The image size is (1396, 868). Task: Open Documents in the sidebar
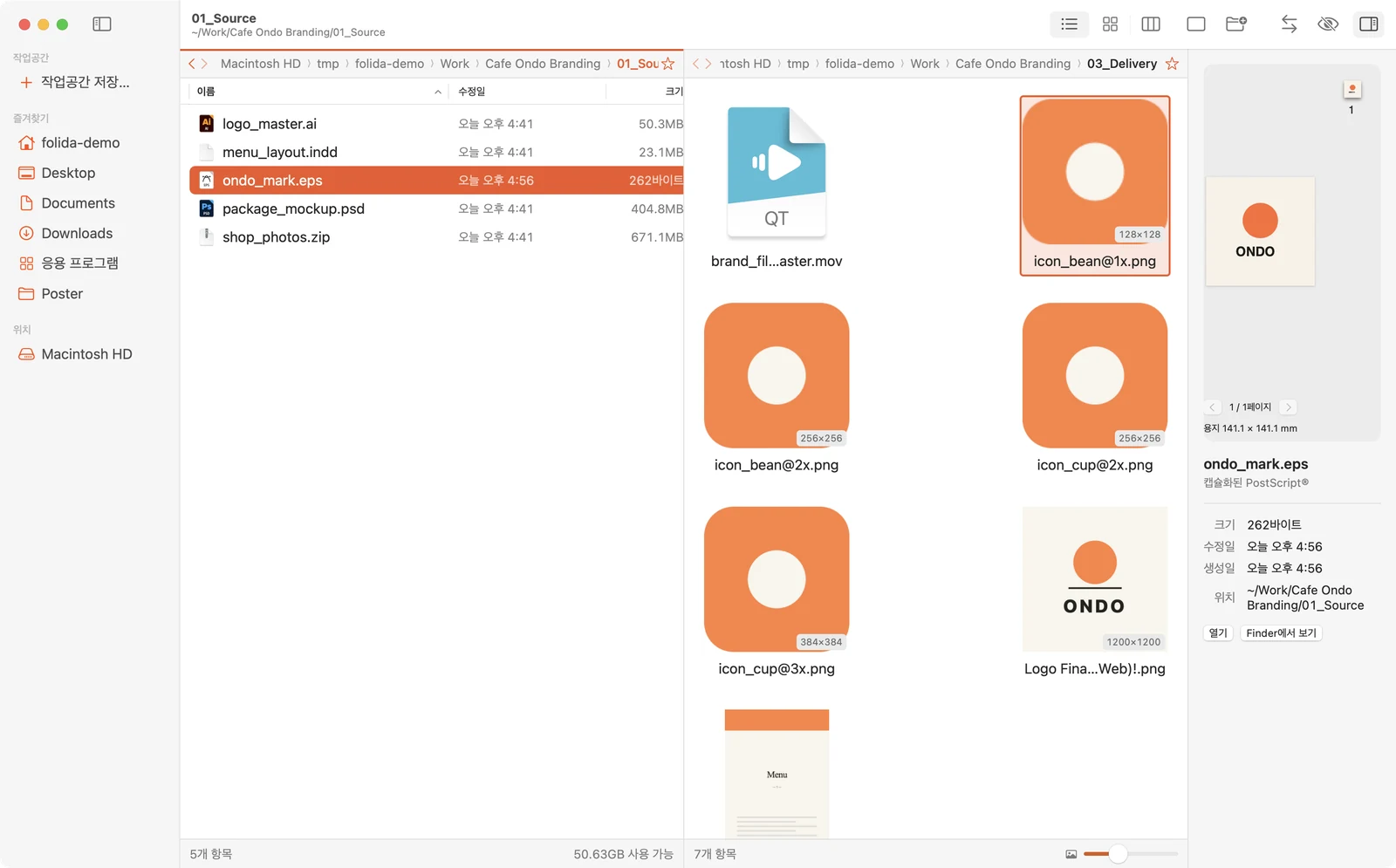point(78,203)
